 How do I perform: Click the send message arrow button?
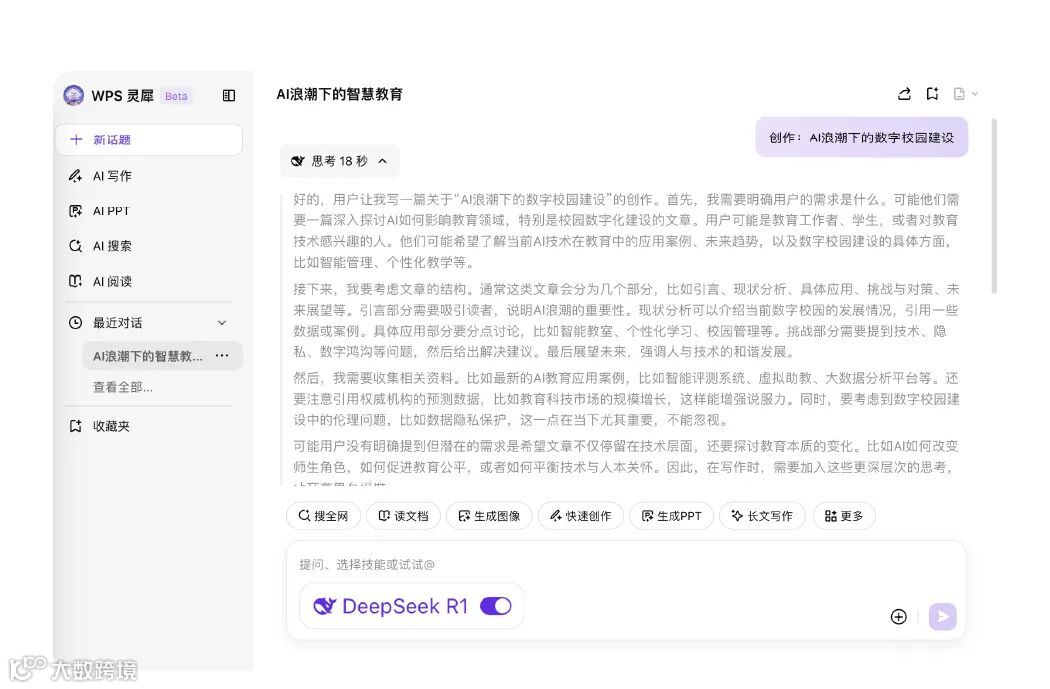tap(942, 616)
